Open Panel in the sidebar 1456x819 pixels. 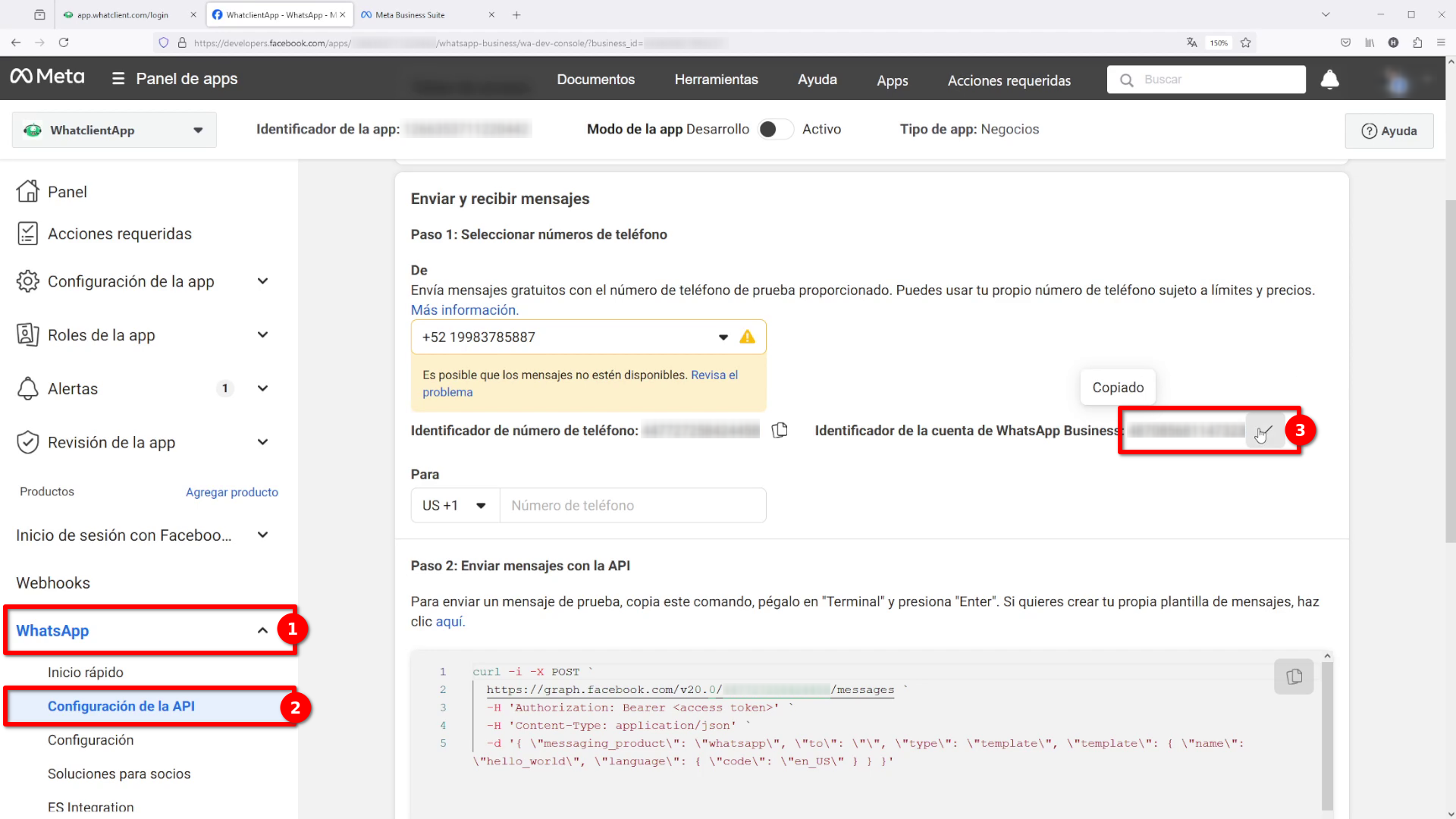pyautogui.click(x=67, y=192)
